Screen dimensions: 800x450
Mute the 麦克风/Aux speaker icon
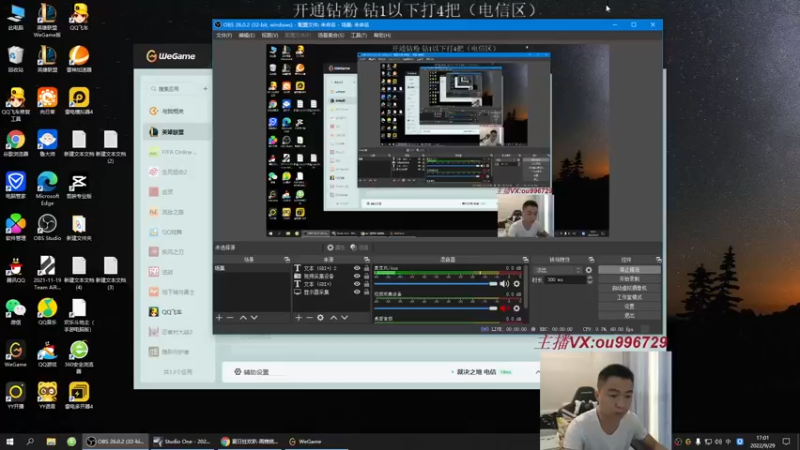point(504,284)
